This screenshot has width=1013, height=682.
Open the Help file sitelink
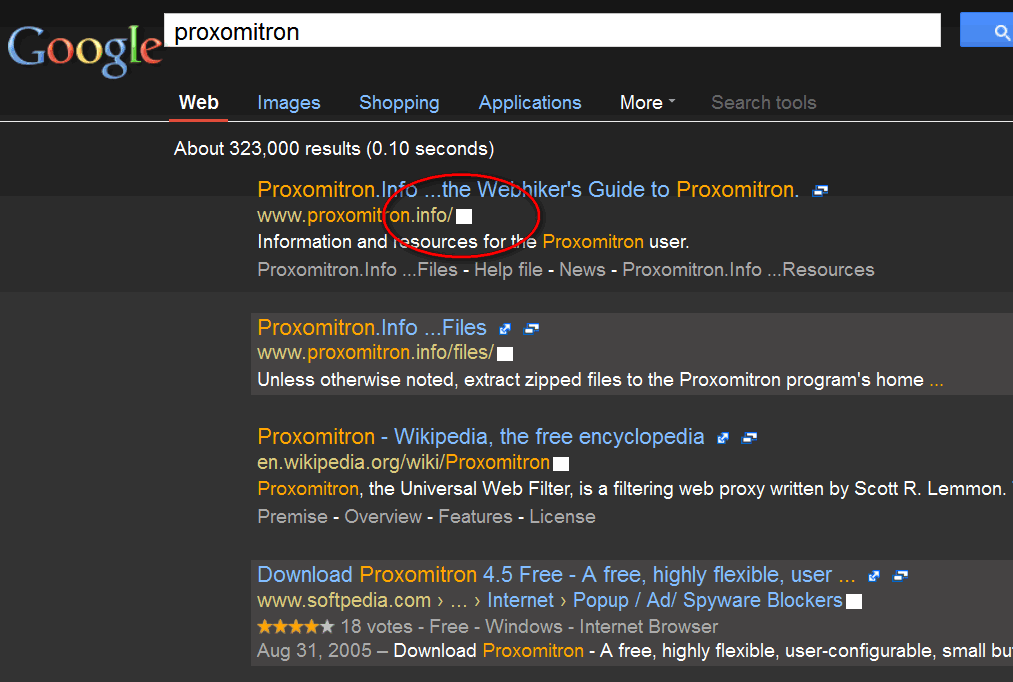pyautogui.click(x=508, y=270)
